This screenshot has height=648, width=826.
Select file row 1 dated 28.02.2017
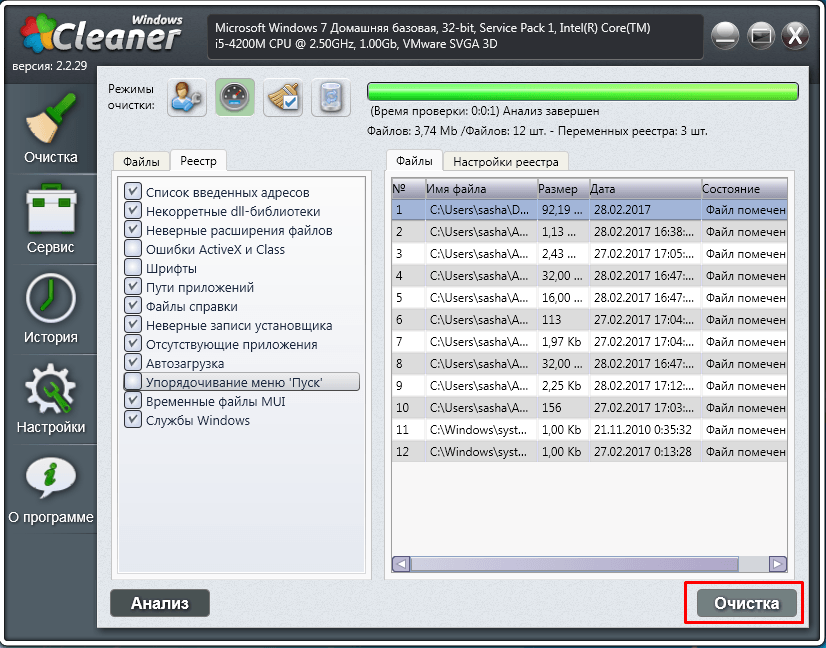tap(589, 210)
